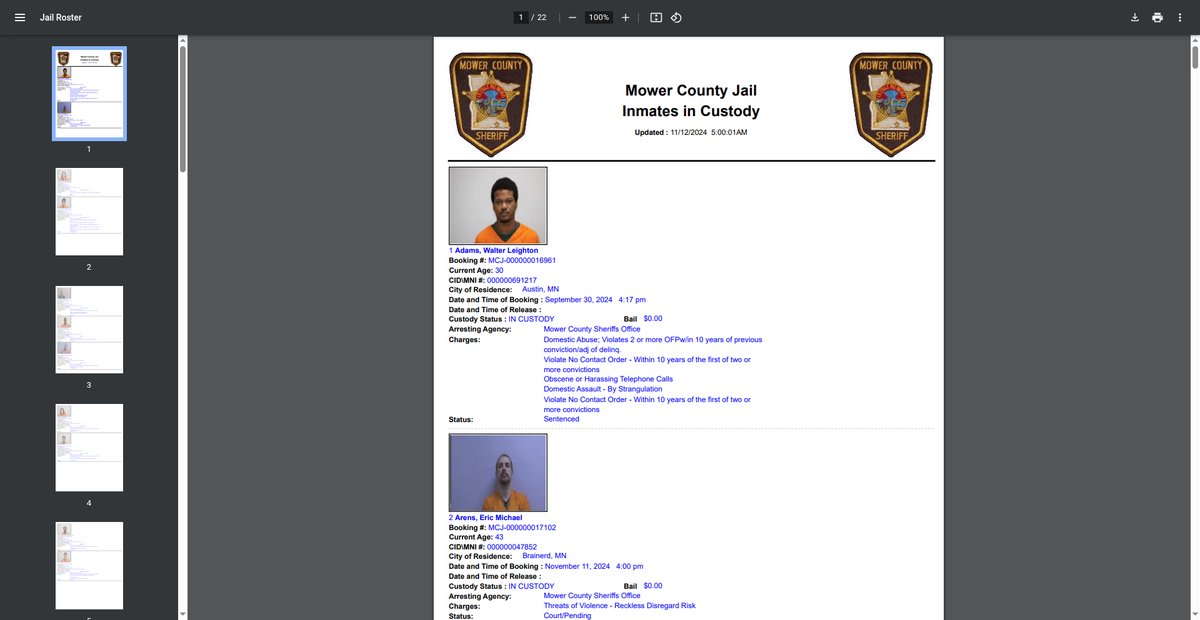This screenshot has width=1200, height=620.
Task: Click Adams' current age value 30
Action: point(499,270)
